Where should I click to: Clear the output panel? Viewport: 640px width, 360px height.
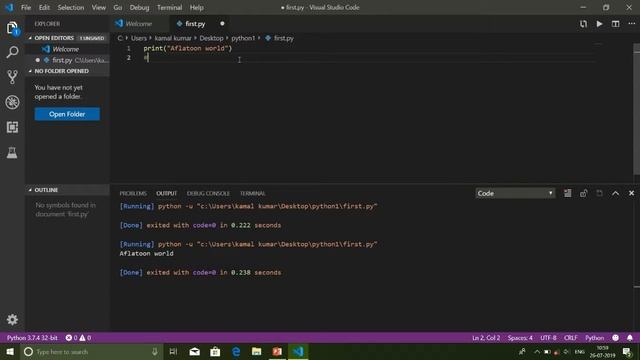pos(567,193)
